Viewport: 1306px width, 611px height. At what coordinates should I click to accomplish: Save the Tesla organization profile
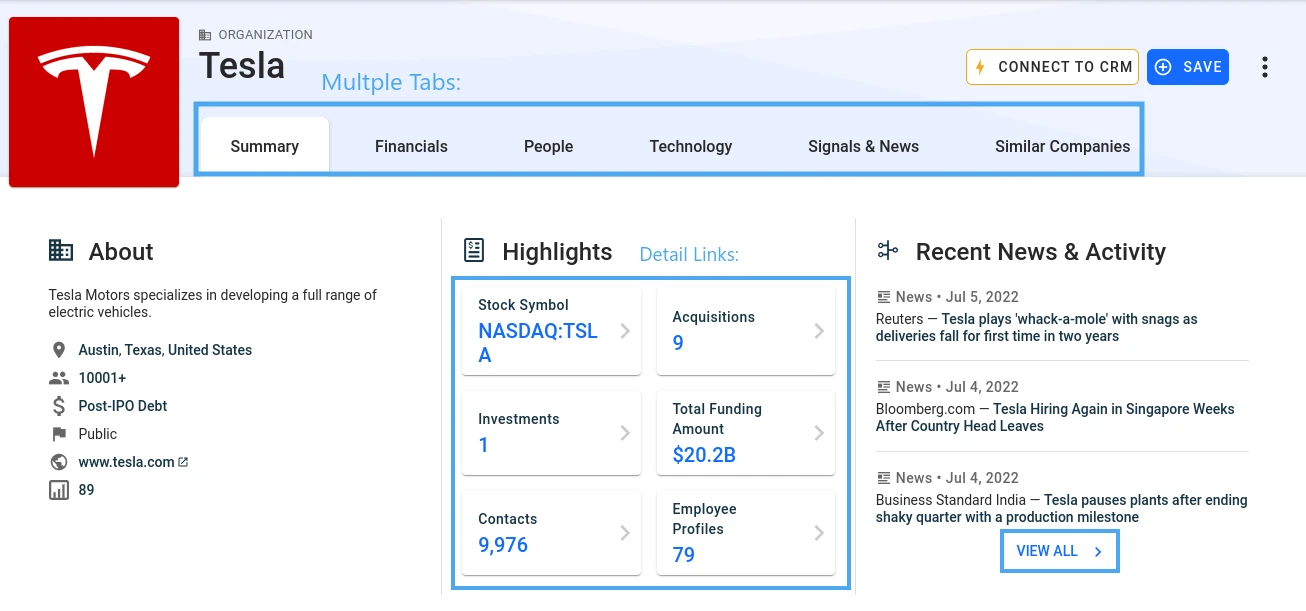tap(1188, 67)
